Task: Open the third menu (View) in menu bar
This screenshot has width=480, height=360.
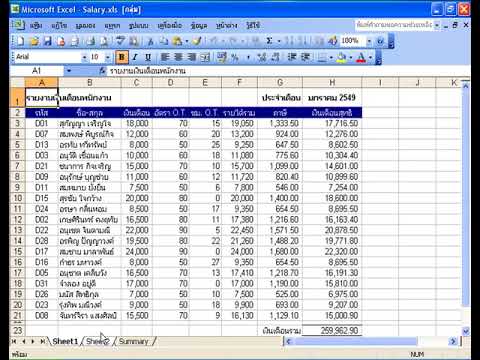Action: click(x=85, y=25)
